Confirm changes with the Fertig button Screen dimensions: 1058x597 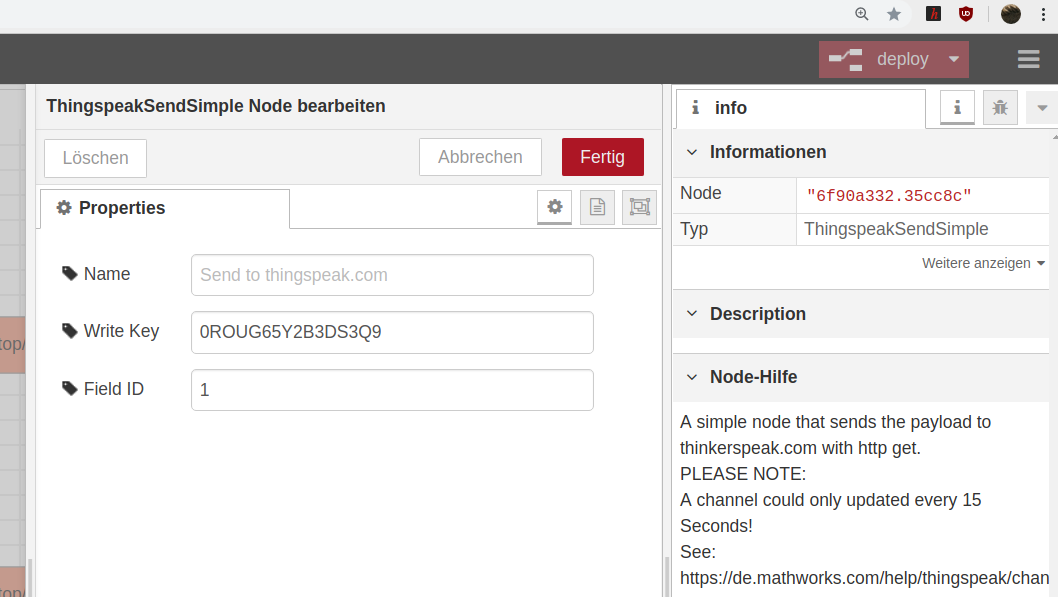pos(602,157)
